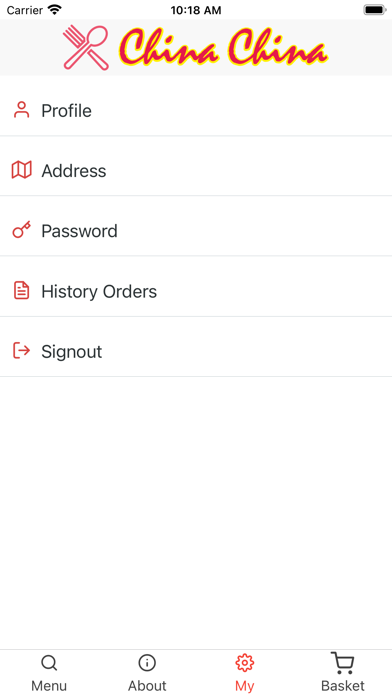Go to the Basket tab
The width and height of the screenshot is (392, 696).
point(343,672)
